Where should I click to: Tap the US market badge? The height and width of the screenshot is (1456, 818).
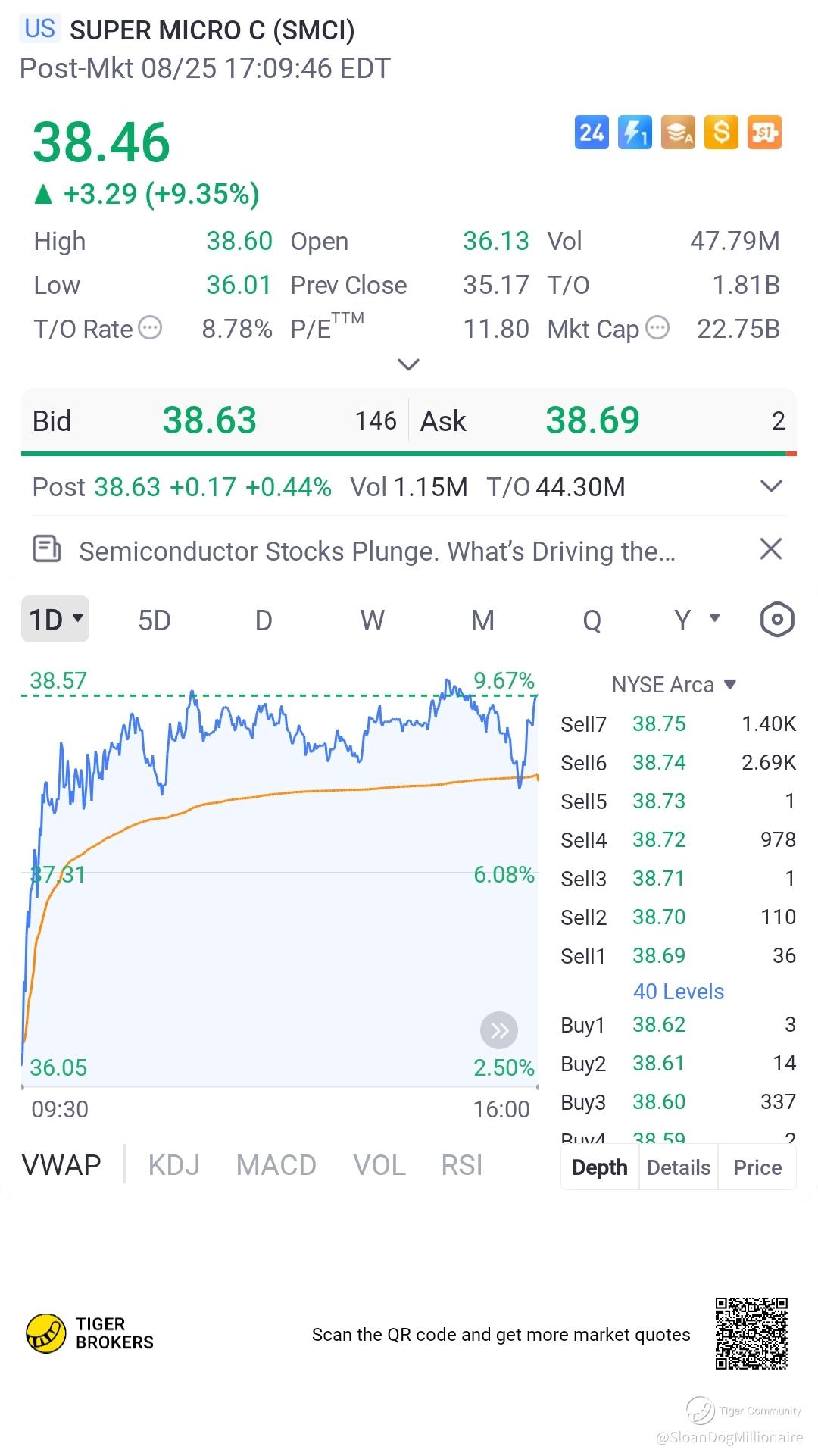[x=40, y=29]
